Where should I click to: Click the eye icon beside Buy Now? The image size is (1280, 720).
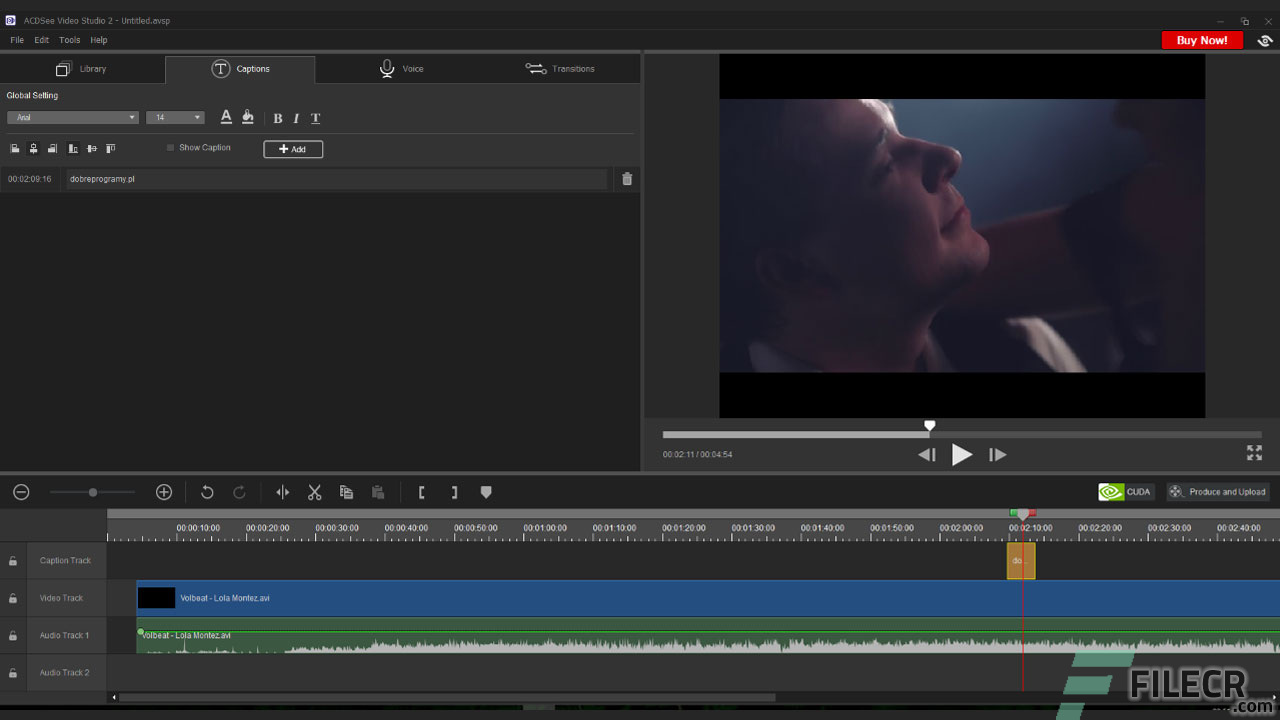(x=1265, y=41)
